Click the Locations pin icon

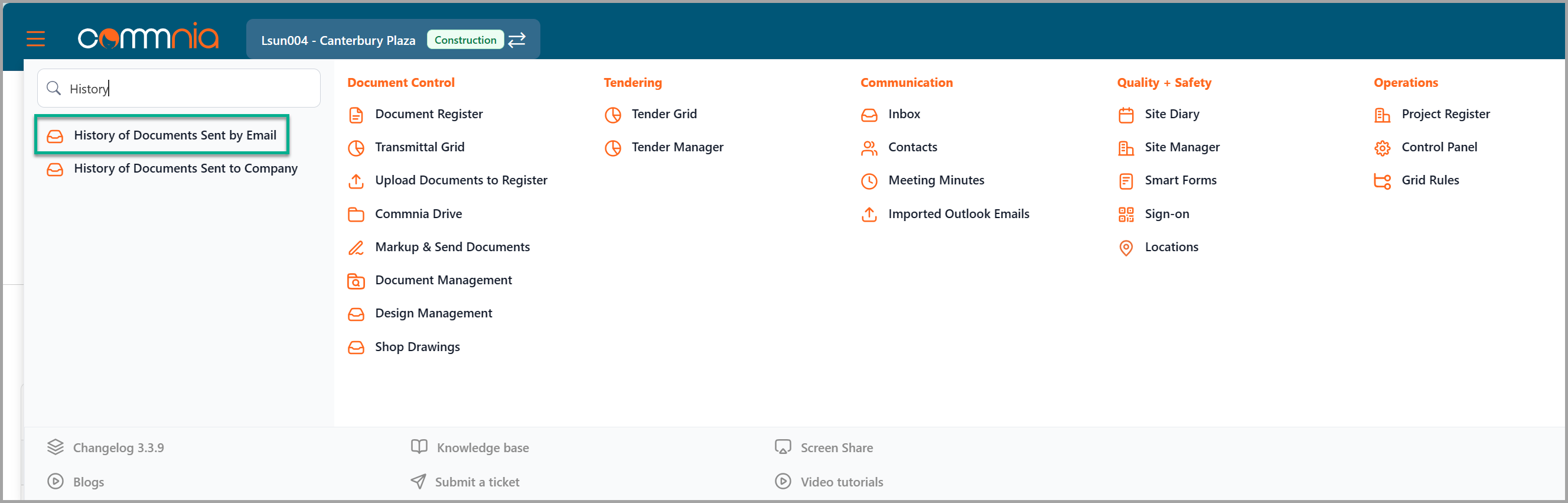click(x=1126, y=248)
